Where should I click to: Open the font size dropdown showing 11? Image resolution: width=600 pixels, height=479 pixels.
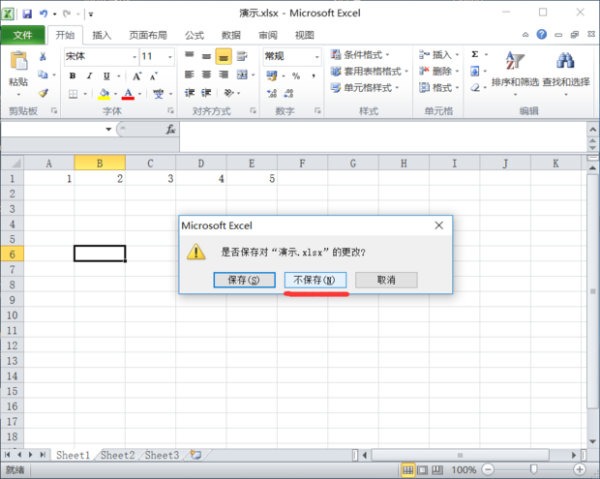pyautogui.click(x=170, y=57)
